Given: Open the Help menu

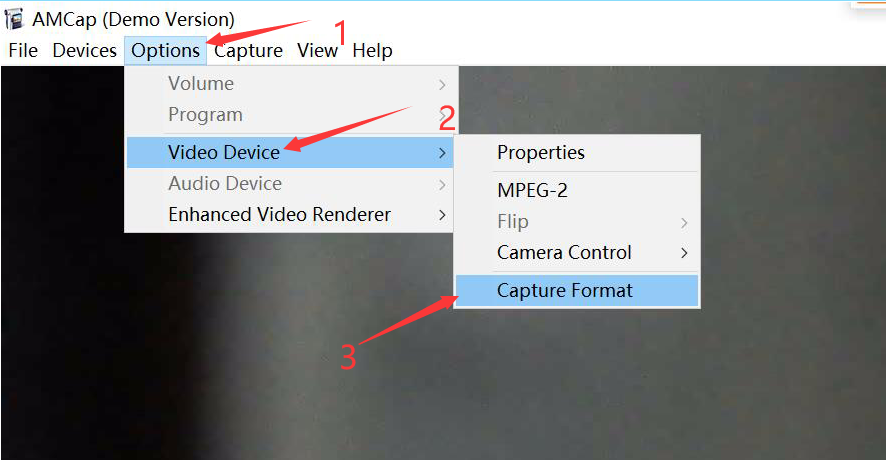Looking at the screenshot, I should (372, 50).
